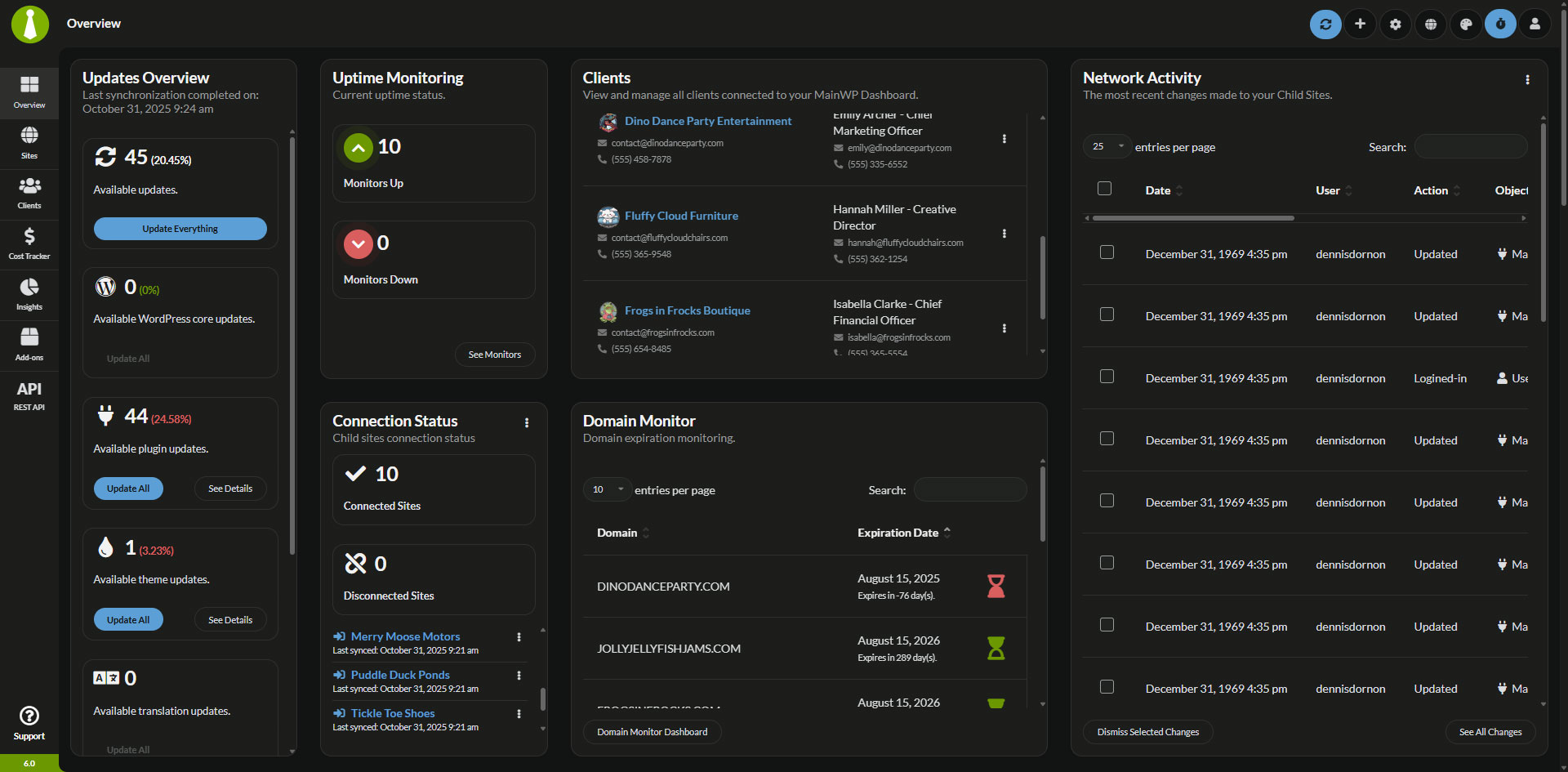Check the Logined-in activity row checkbox

[1107, 377]
